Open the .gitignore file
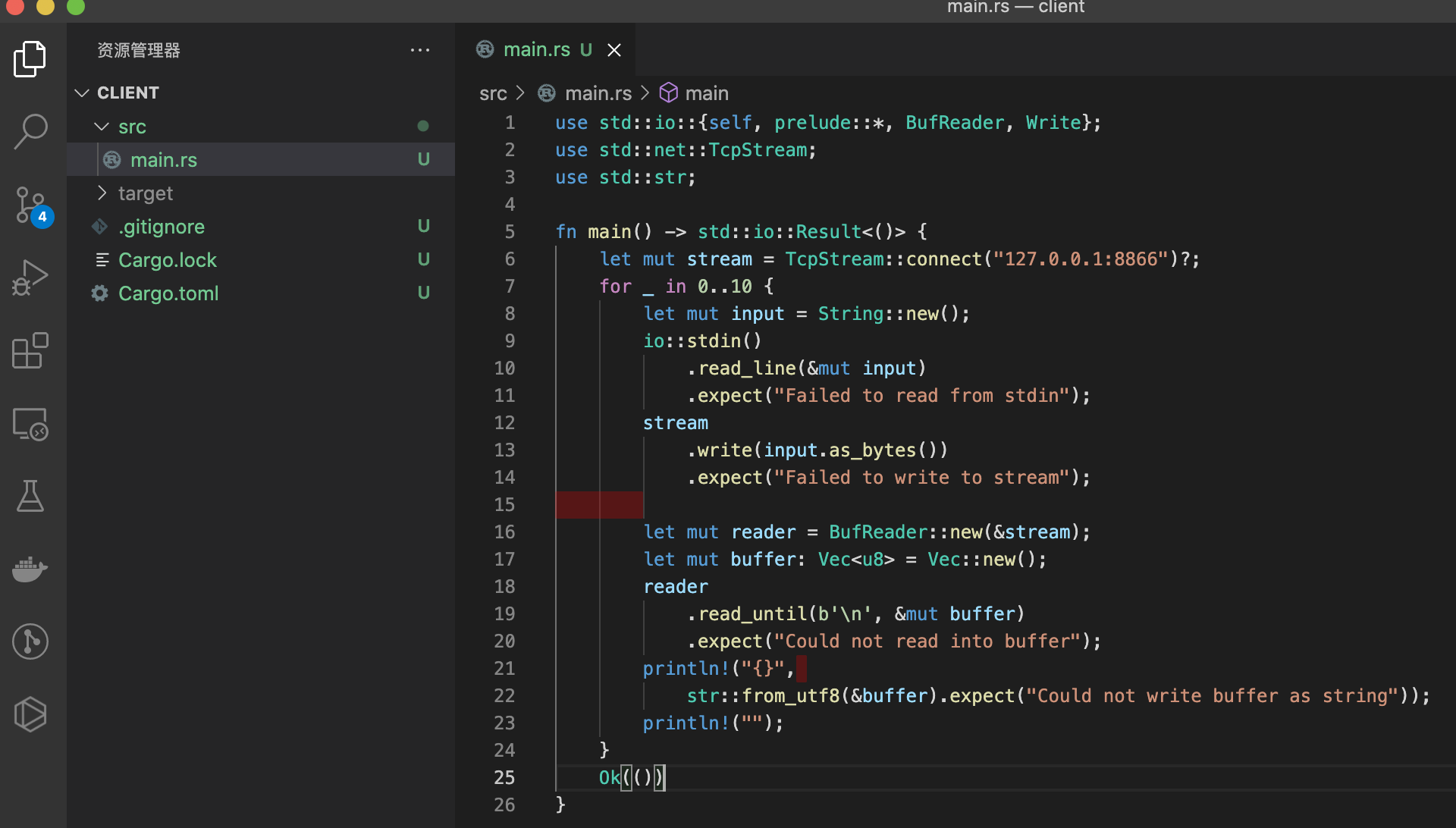The width and height of the screenshot is (1456, 828). click(x=162, y=227)
